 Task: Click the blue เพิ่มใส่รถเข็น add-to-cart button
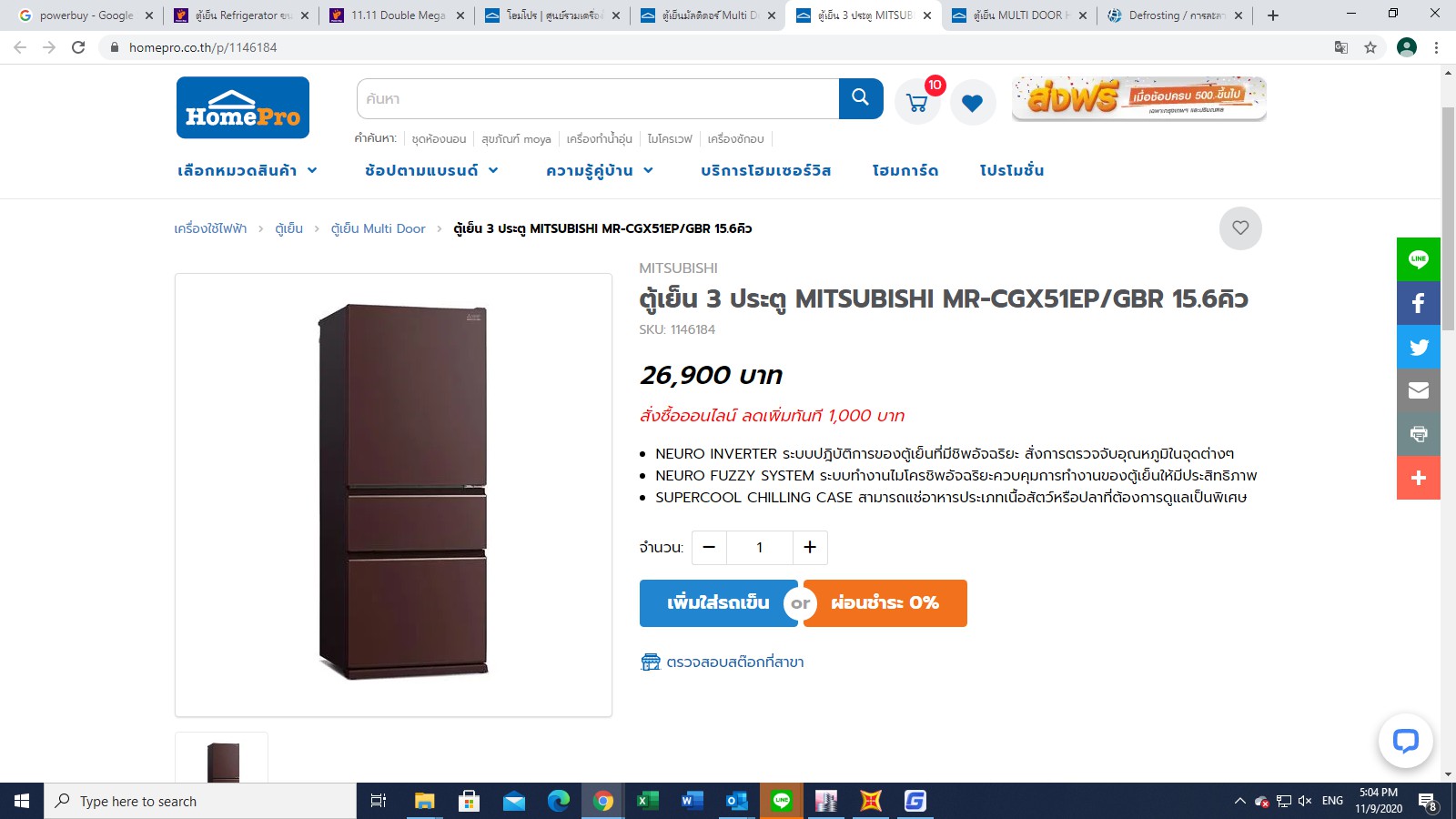click(x=718, y=603)
